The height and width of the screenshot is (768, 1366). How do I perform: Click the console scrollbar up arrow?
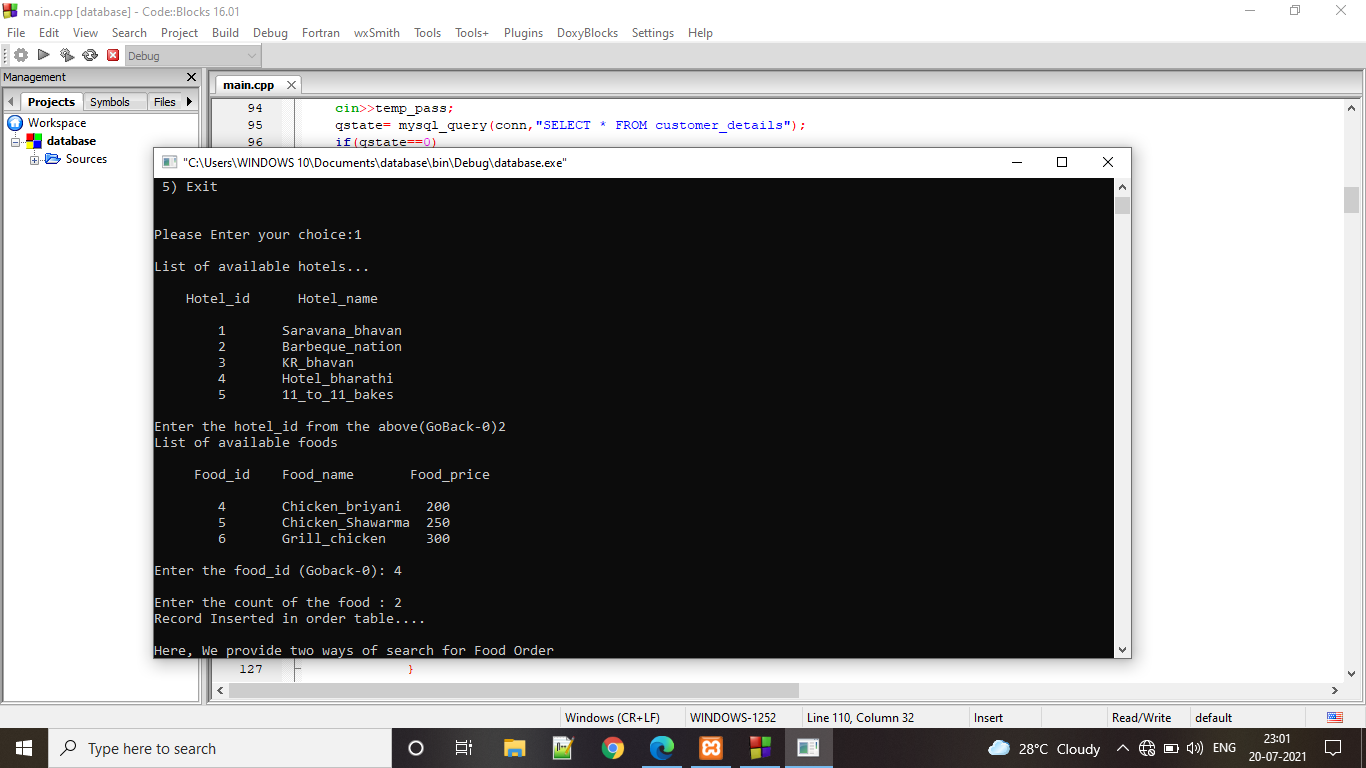coord(1122,187)
